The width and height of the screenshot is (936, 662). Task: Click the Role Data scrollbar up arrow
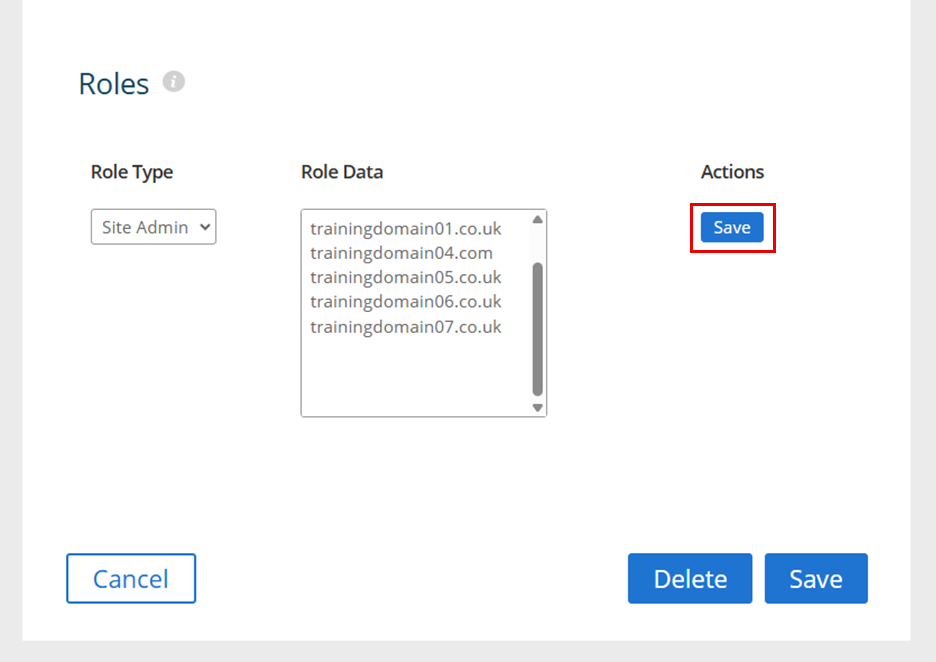[x=538, y=219]
